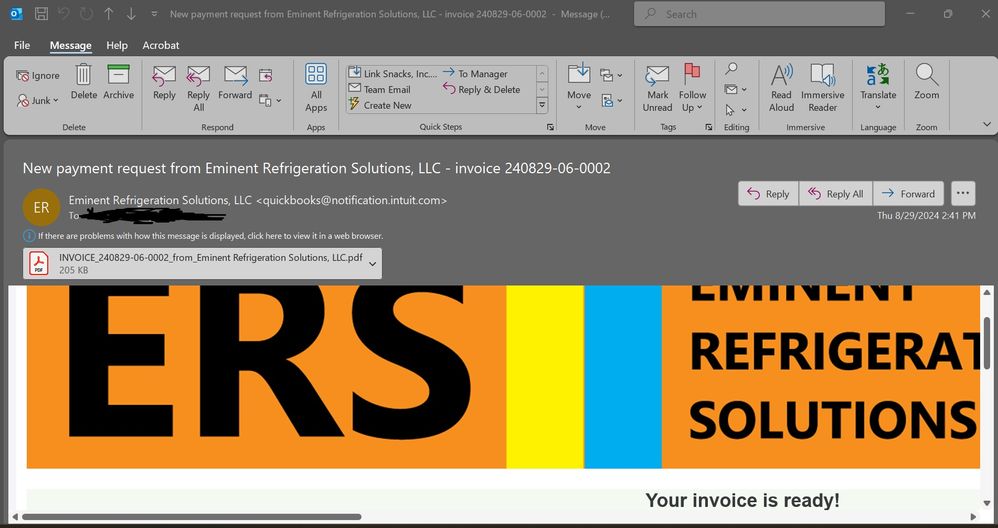Delete the message with trash icon
Image resolution: width=998 pixels, height=528 pixels.
[x=83, y=83]
